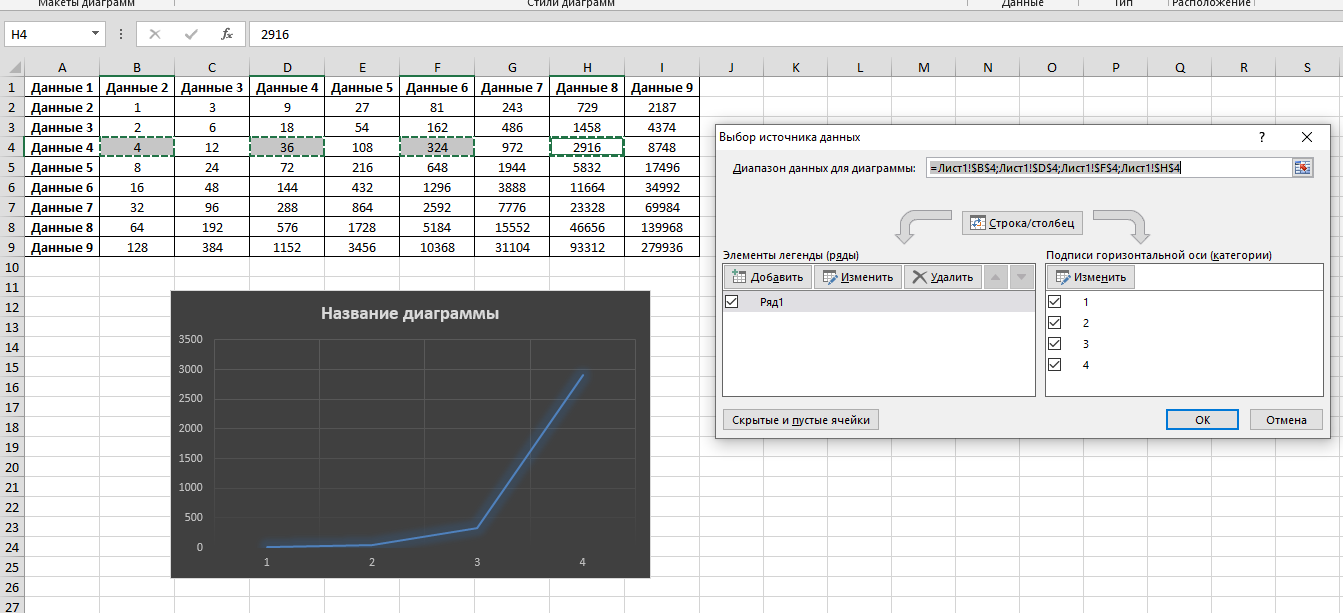Image resolution: width=1343 pixels, height=613 pixels.
Task: Click the help question mark in dialog
Action: click(1262, 137)
